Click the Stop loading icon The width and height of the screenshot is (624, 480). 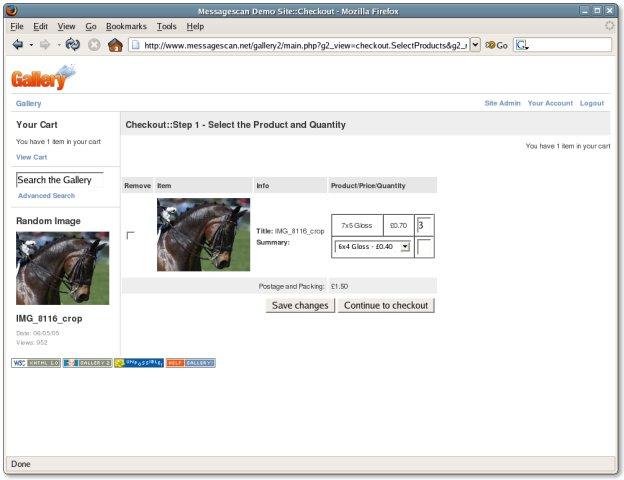pyautogui.click(x=94, y=45)
